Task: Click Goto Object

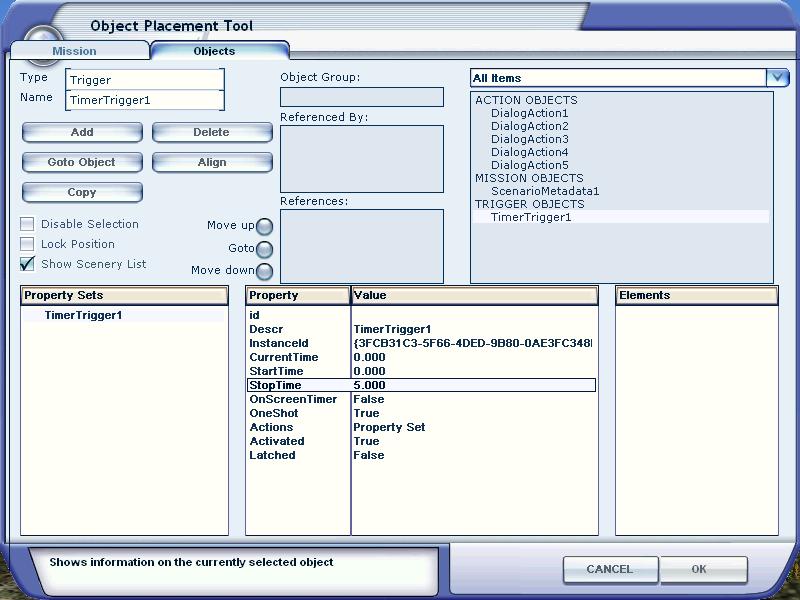Action: (x=81, y=162)
